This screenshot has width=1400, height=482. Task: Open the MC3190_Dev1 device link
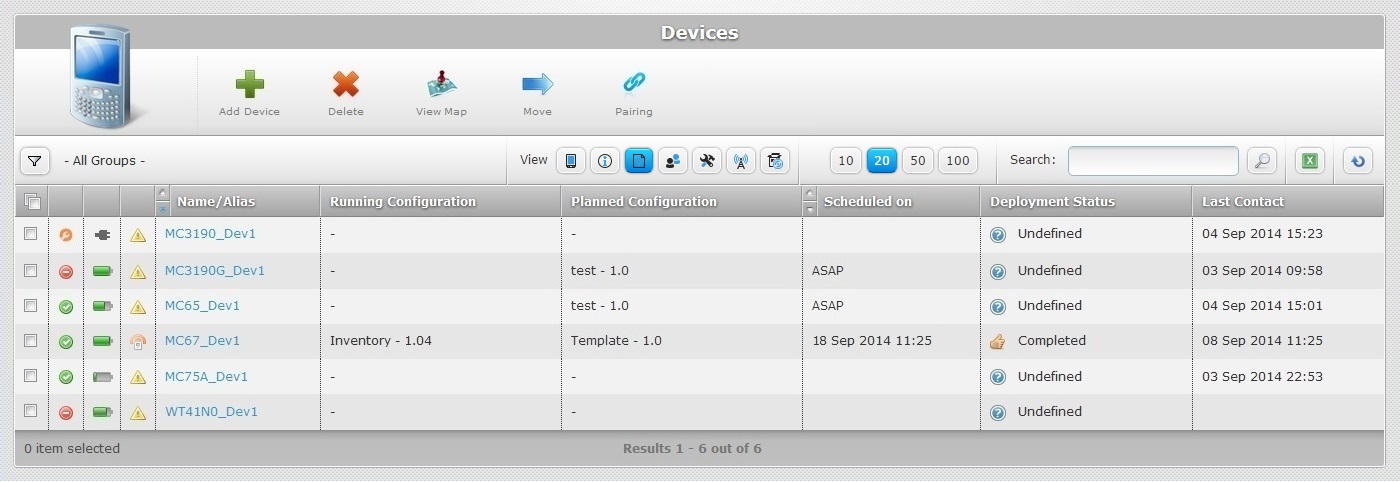click(210, 234)
